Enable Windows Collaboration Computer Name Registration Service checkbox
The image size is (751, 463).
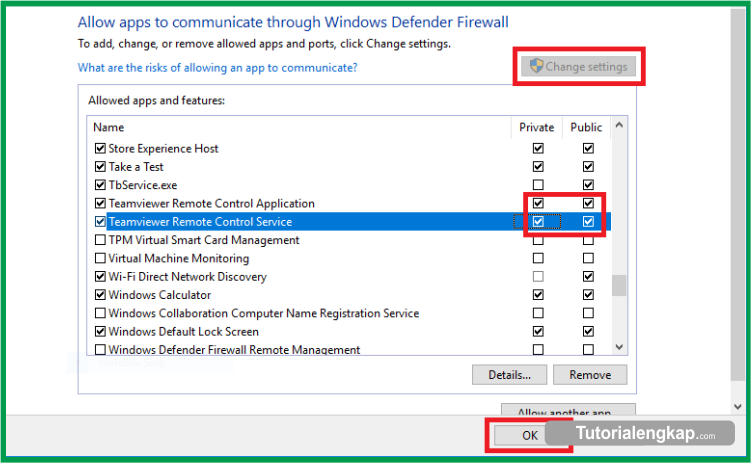100,313
